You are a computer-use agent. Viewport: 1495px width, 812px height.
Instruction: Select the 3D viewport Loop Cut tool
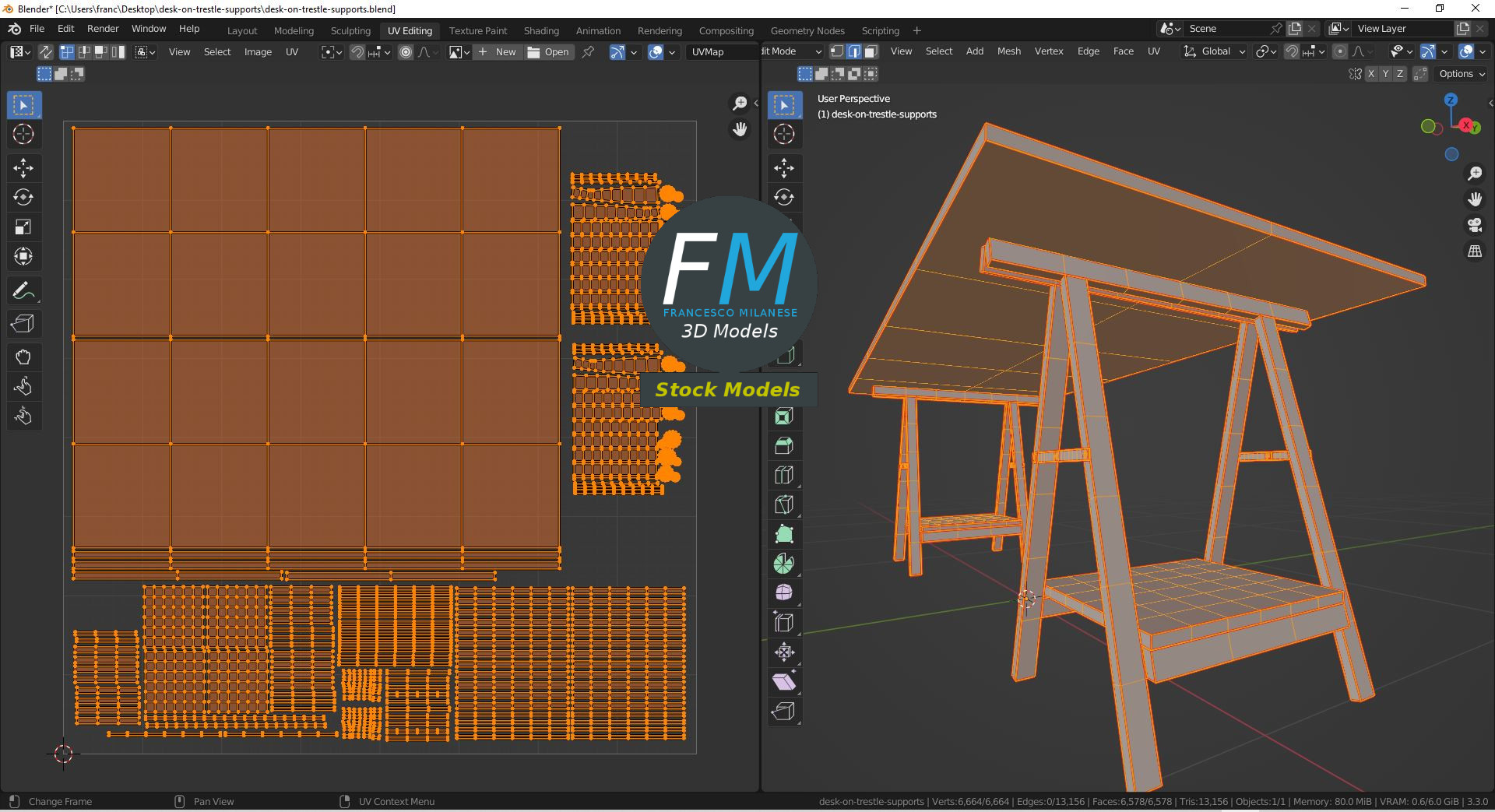coord(784,476)
